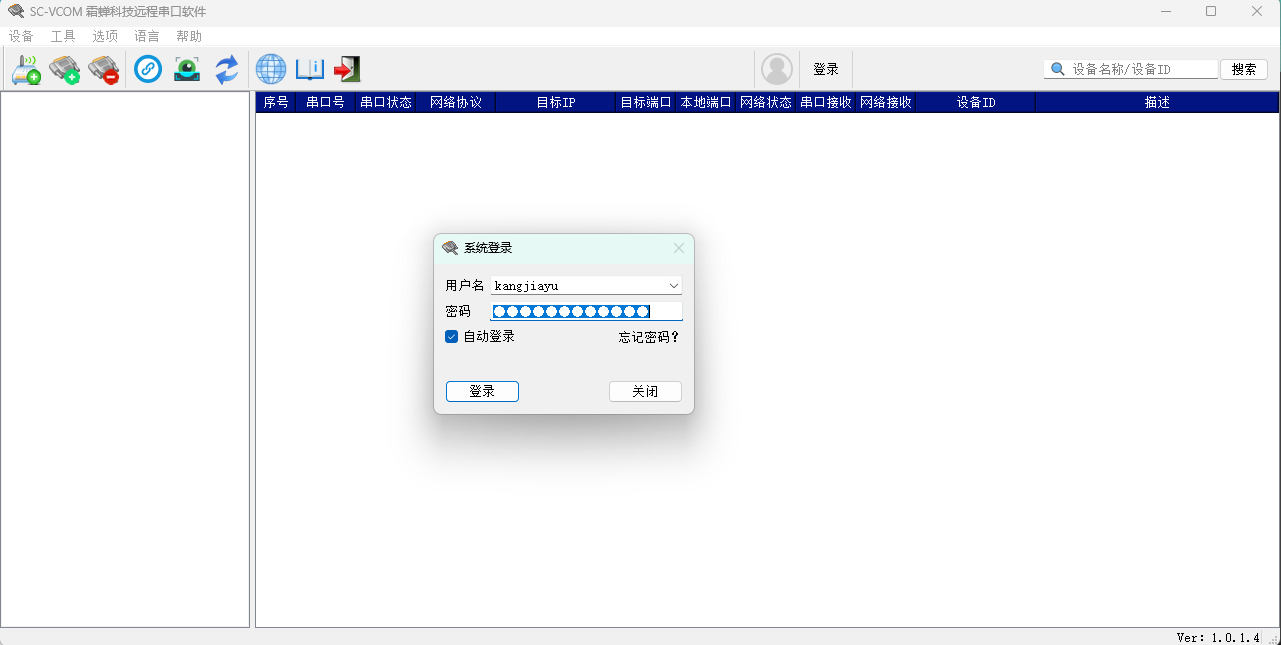Maximize the SC-VCOM window
The width and height of the screenshot is (1281, 645).
tap(1211, 11)
